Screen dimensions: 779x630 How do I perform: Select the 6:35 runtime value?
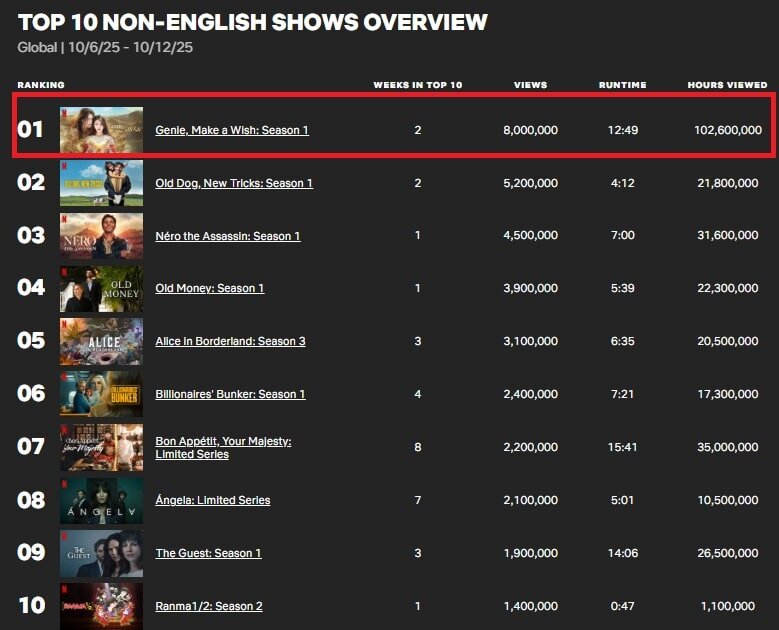tap(623, 341)
